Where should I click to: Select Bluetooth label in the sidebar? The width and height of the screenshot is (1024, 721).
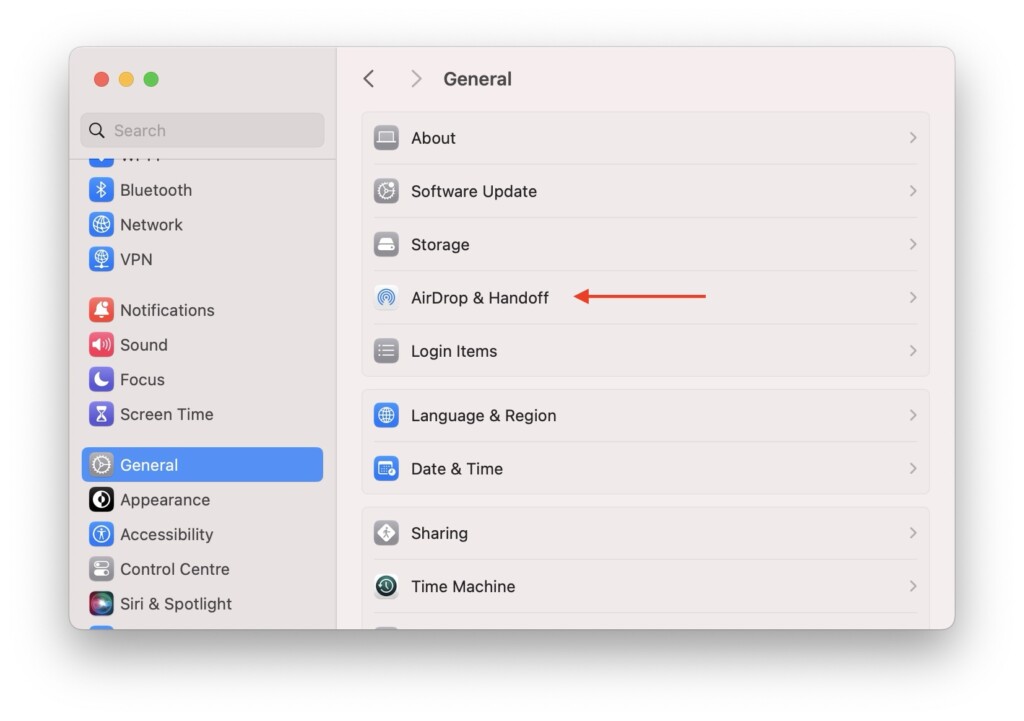coord(156,190)
